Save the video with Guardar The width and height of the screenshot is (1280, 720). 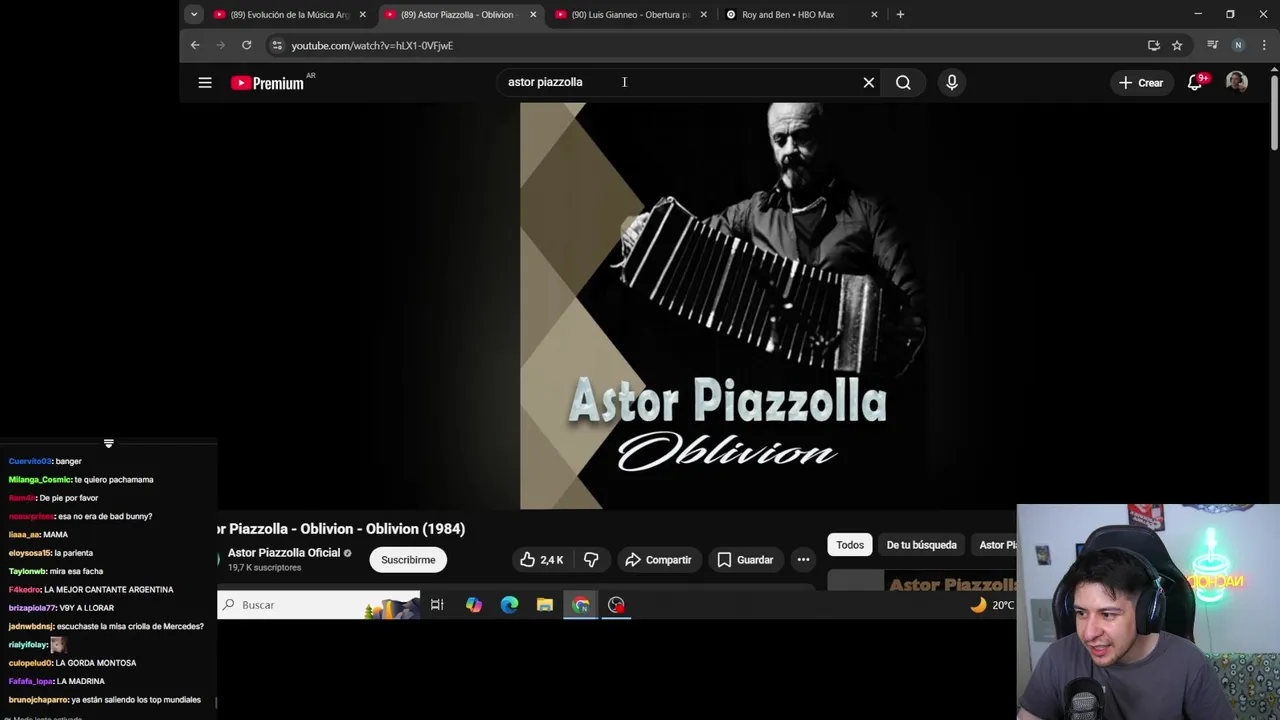745,560
